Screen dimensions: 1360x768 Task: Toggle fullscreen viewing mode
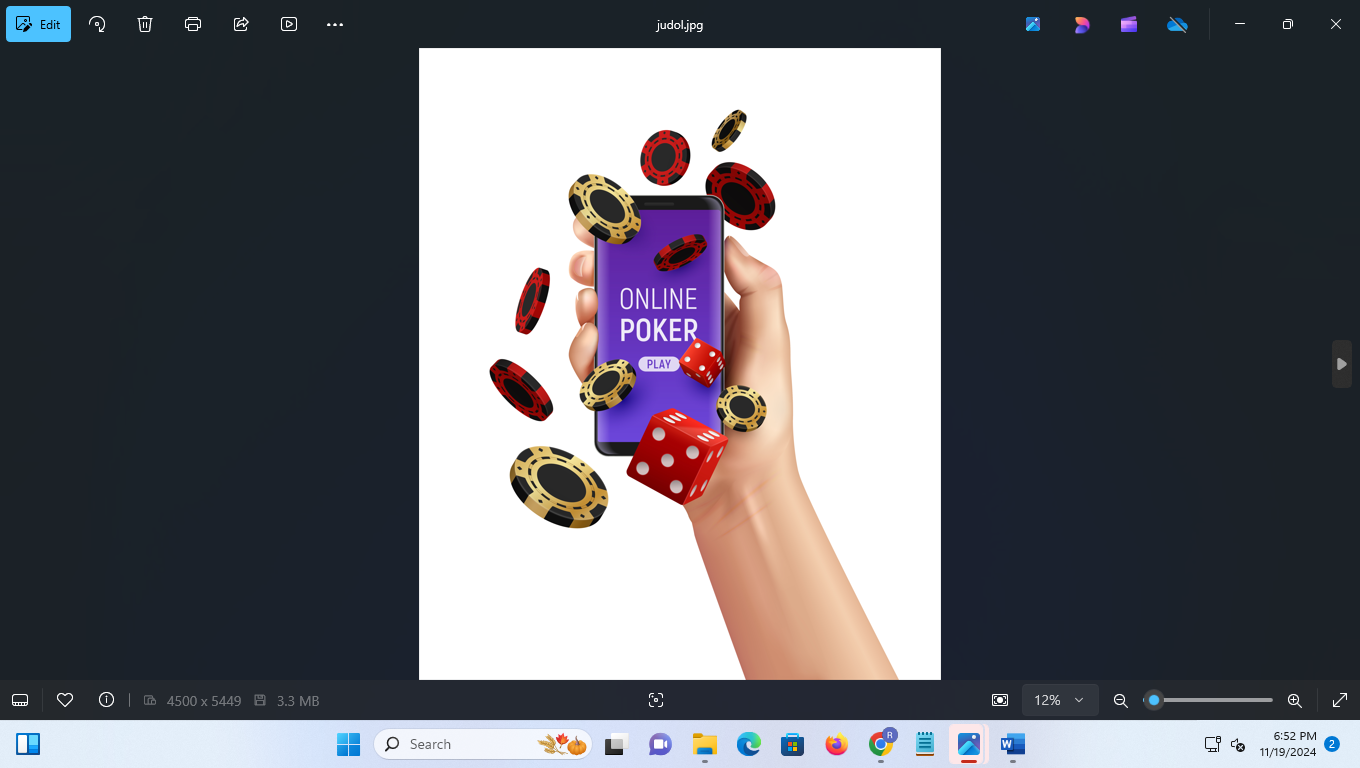pos(1341,700)
